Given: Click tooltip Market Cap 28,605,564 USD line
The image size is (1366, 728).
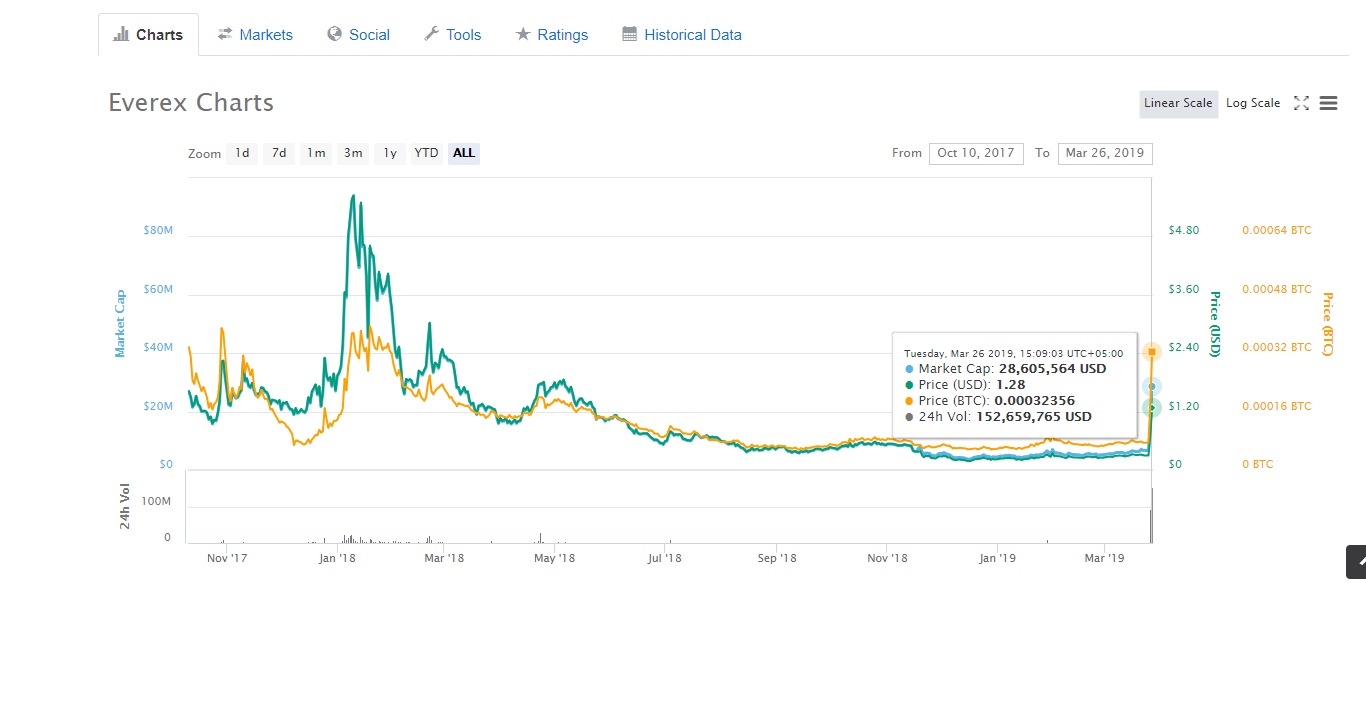Looking at the screenshot, I should click(1005, 369).
